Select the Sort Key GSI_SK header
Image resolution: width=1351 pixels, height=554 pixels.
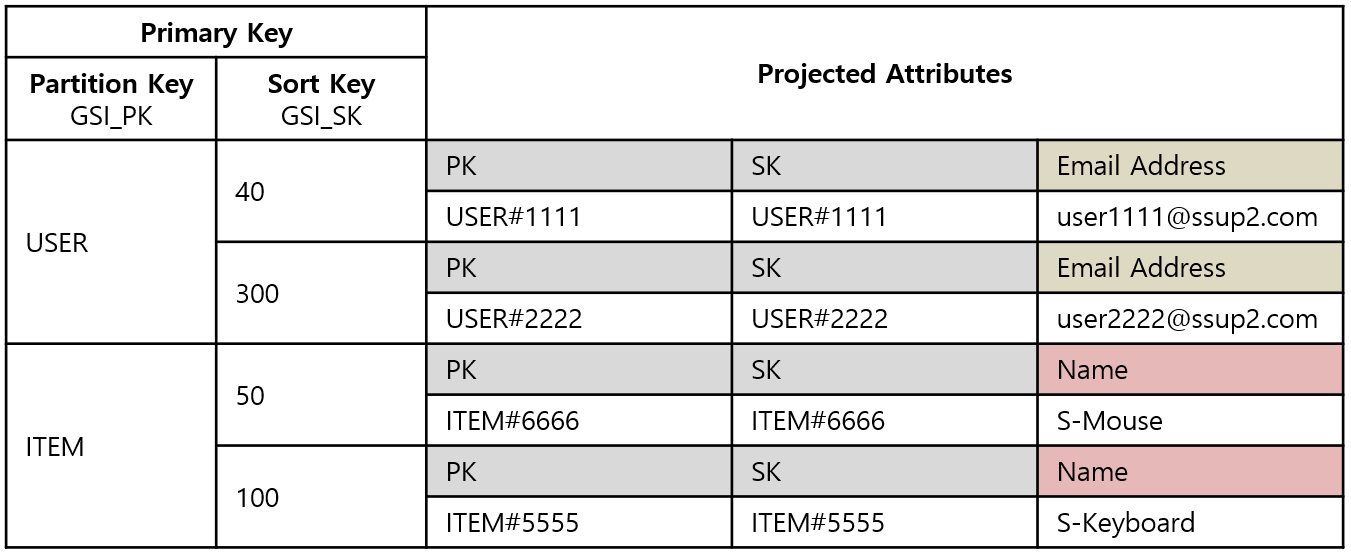321,99
